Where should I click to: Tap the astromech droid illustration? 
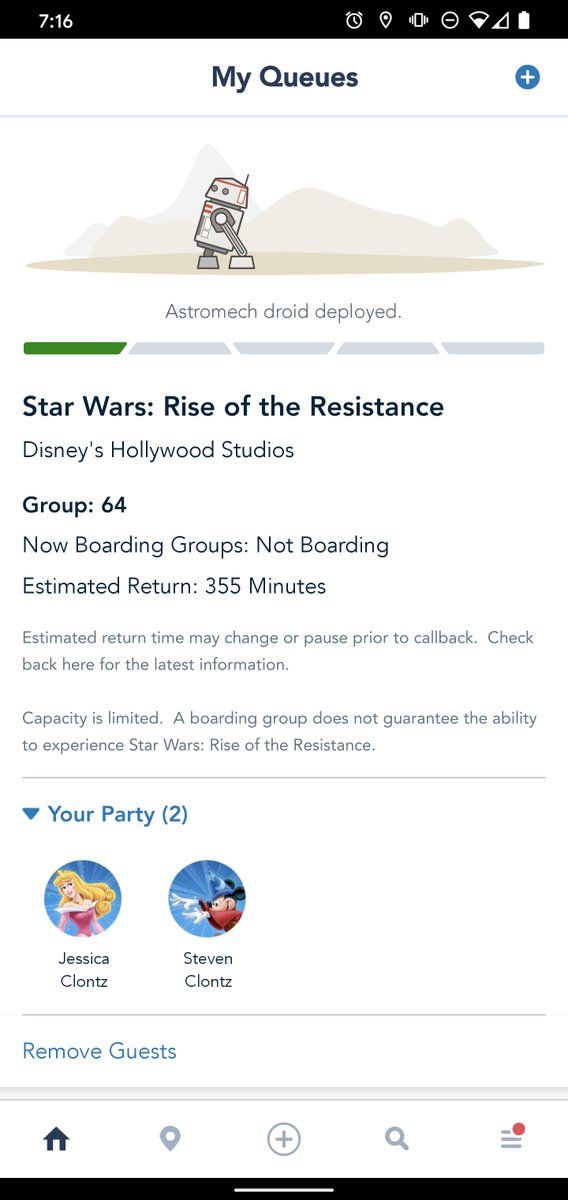point(223,222)
